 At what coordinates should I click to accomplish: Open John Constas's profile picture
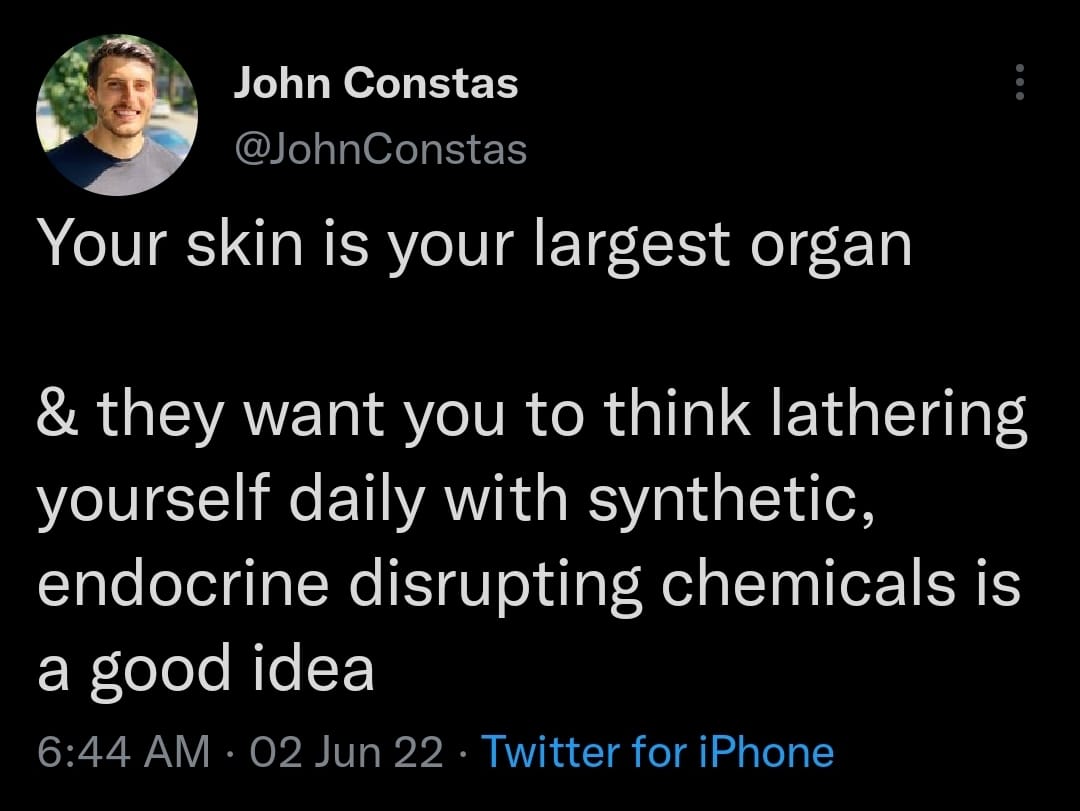click(117, 114)
